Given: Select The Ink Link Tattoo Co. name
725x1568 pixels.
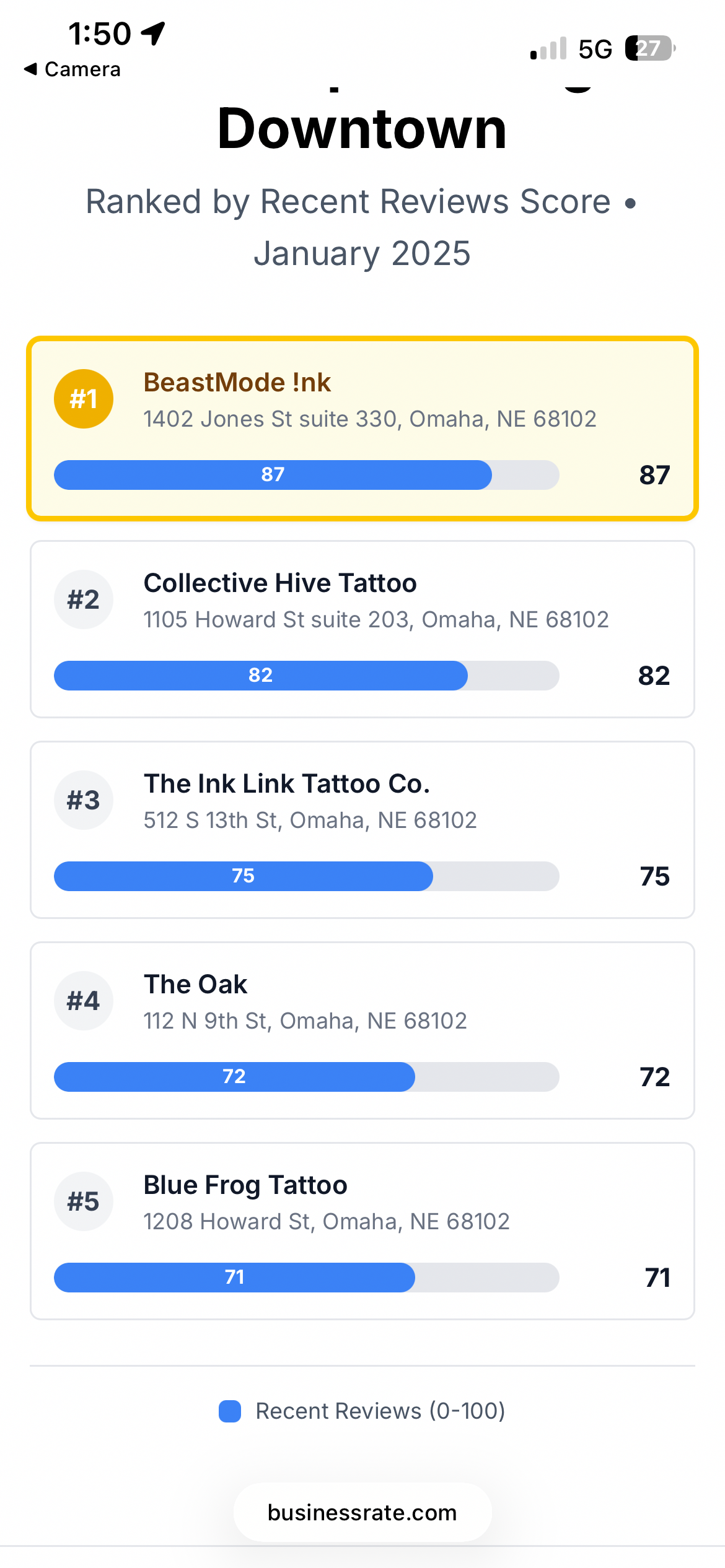Looking at the screenshot, I should point(287,784).
